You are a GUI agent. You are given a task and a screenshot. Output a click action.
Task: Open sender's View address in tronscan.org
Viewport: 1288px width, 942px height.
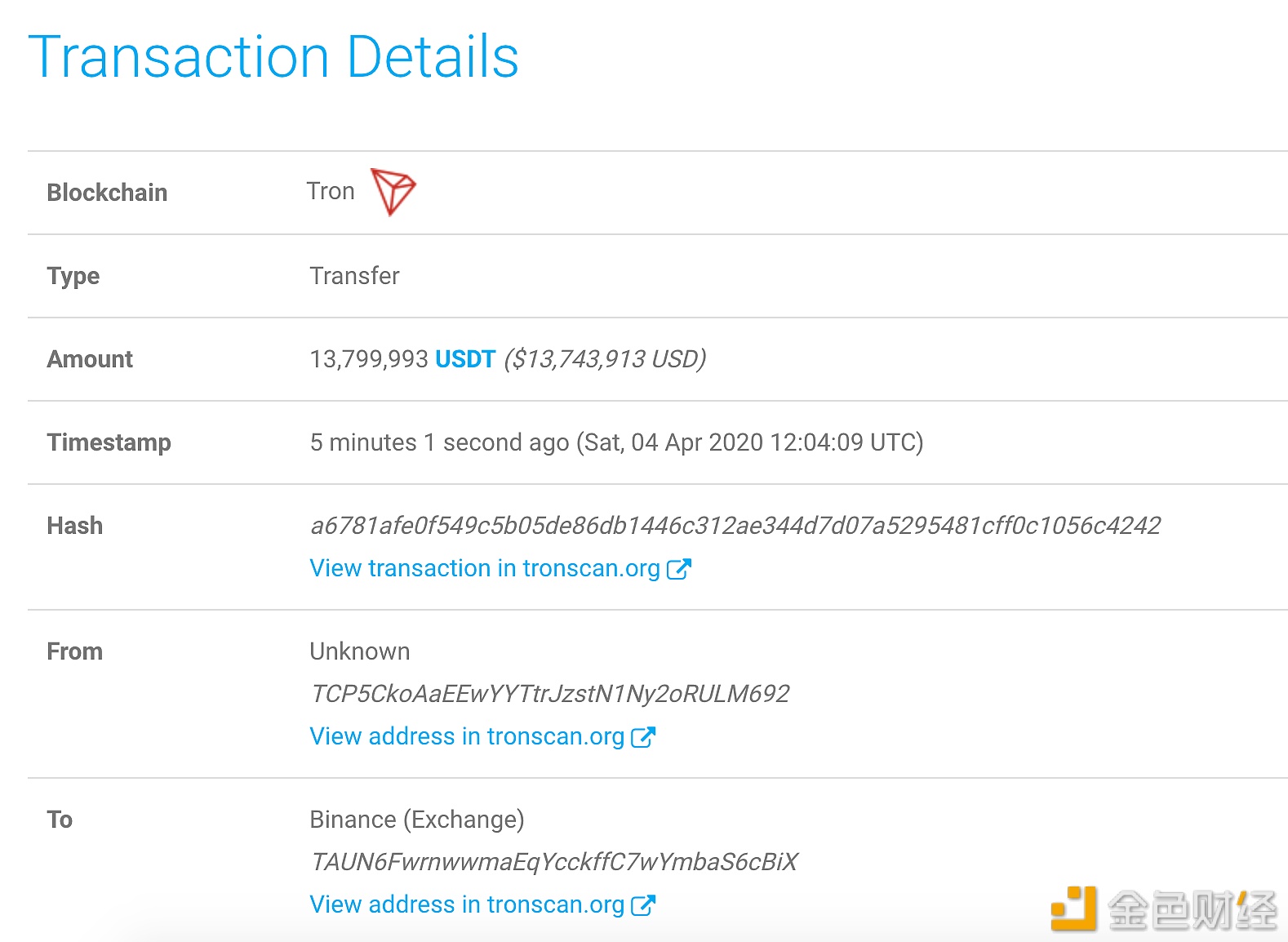click(467, 736)
